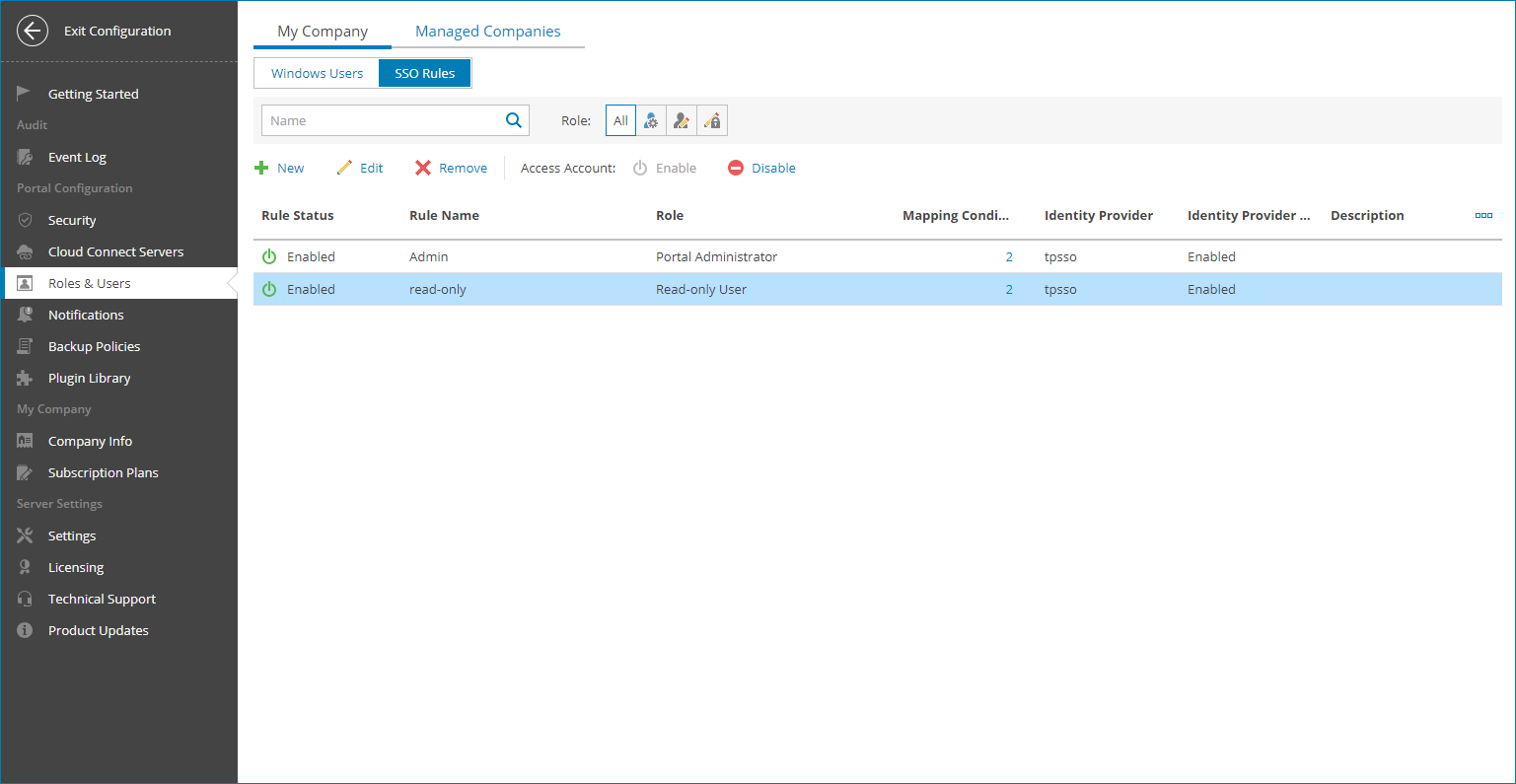Sort by Rule Status column header
This screenshot has width=1516, height=784.
pos(298,215)
